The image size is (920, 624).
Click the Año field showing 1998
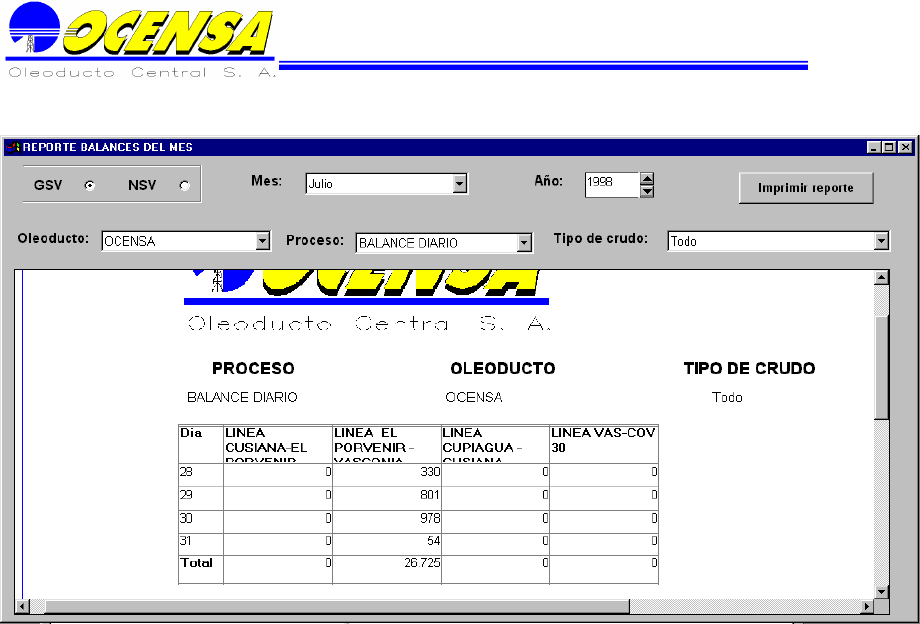[611, 184]
